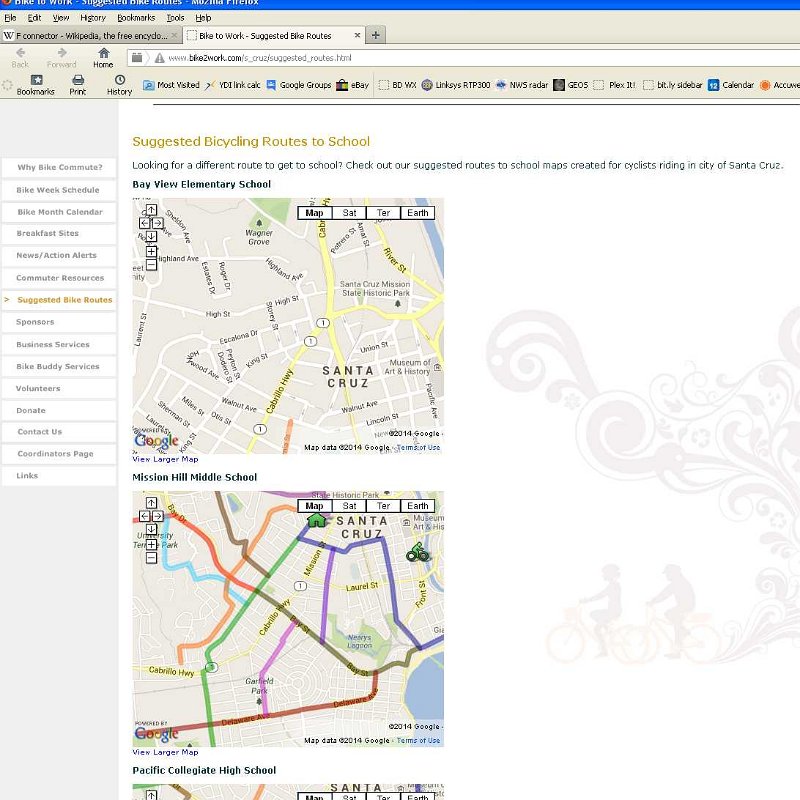
Task: Pan the Mission Hill map right
Action: click(158, 516)
